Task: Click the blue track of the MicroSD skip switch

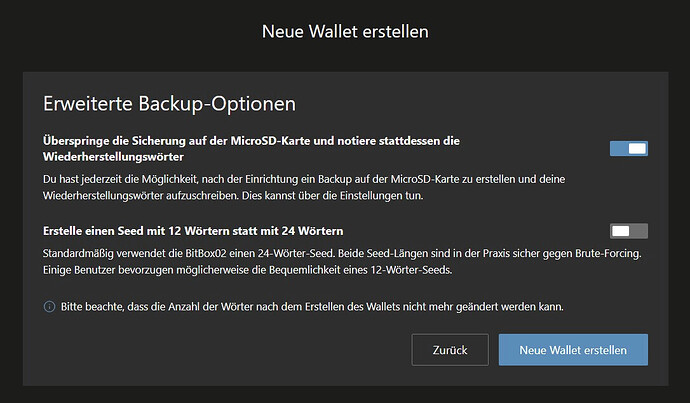Action: click(618, 149)
